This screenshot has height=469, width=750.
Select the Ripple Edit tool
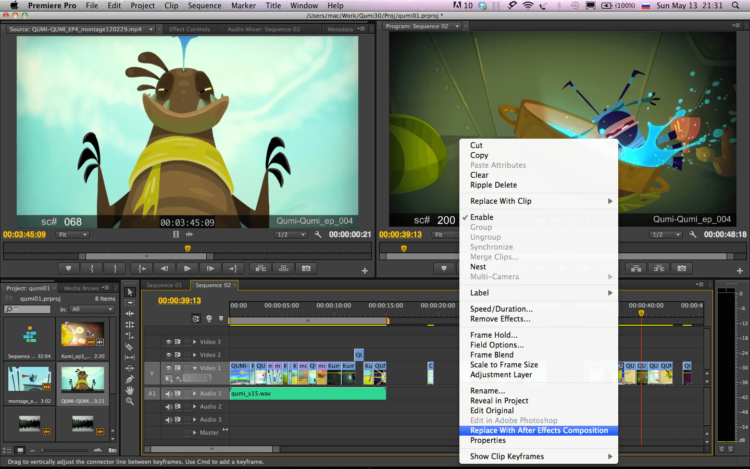click(x=130, y=314)
